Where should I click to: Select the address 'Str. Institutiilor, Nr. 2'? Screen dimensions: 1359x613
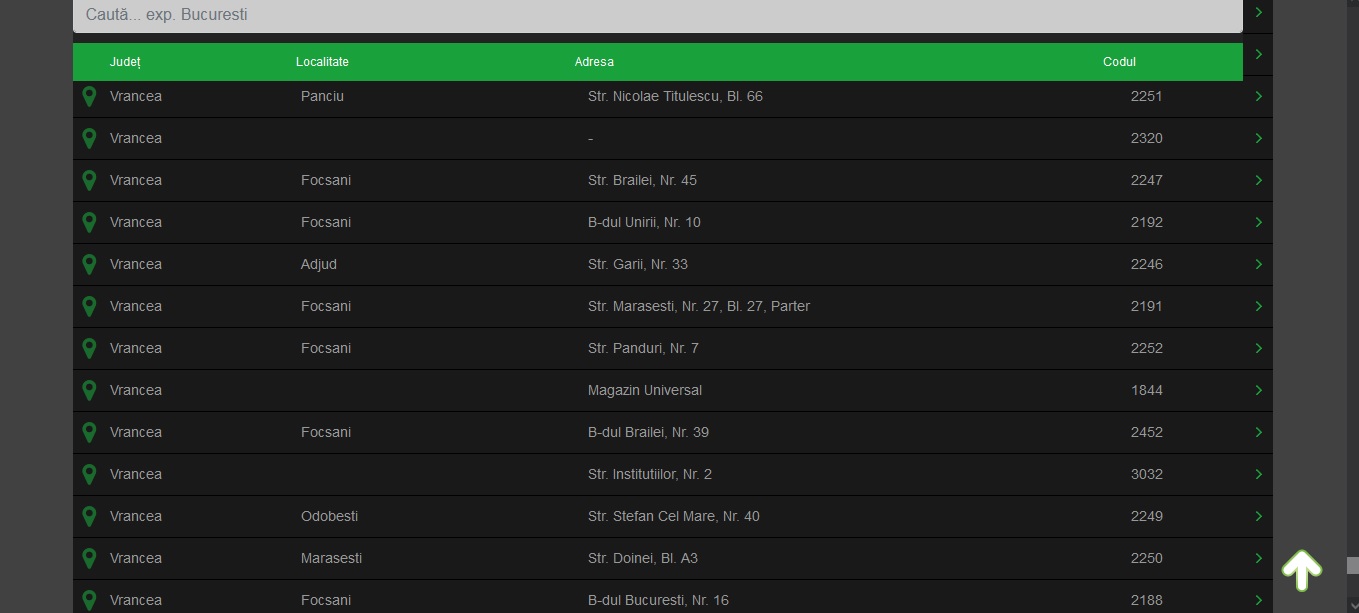point(650,474)
